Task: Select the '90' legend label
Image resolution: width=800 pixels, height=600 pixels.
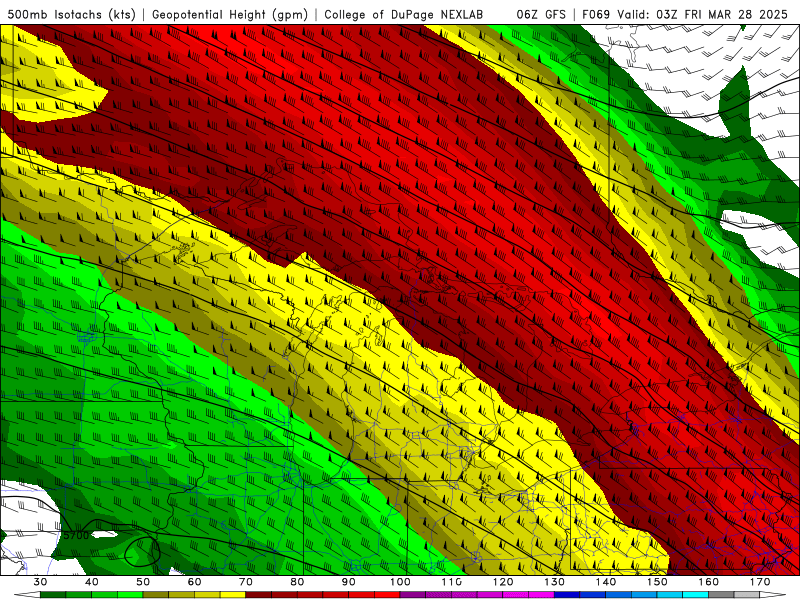Action: click(349, 582)
